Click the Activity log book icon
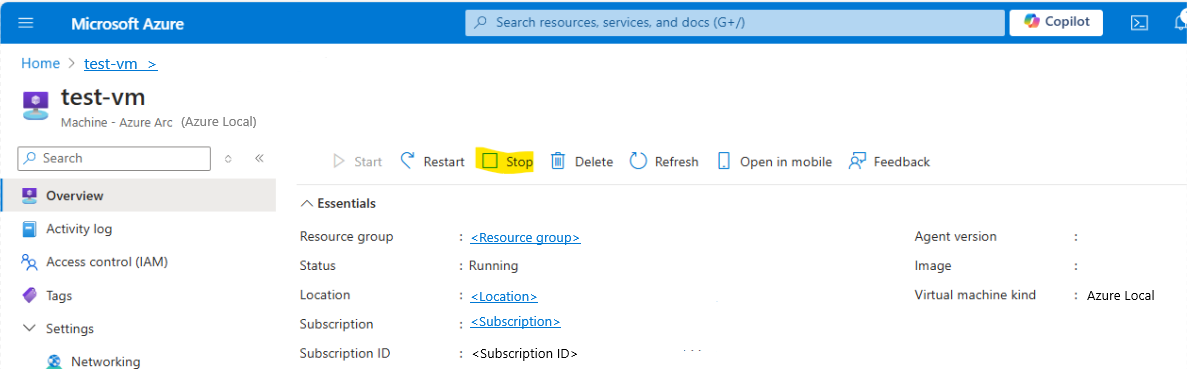 click(30, 228)
